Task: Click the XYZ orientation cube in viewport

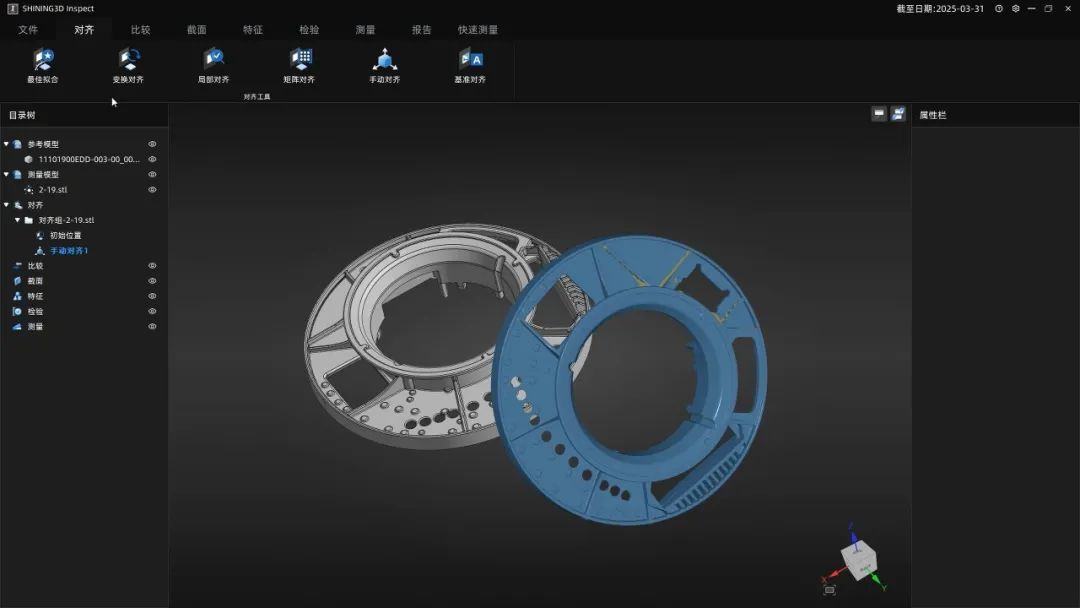Action: click(x=856, y=559)
